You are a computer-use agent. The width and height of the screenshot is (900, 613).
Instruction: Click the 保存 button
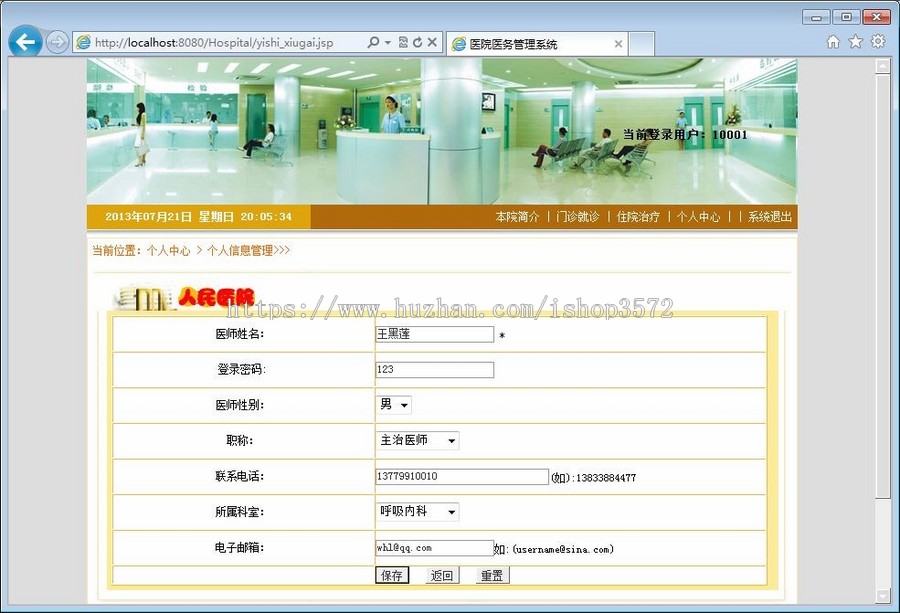[x=392, y=575]
